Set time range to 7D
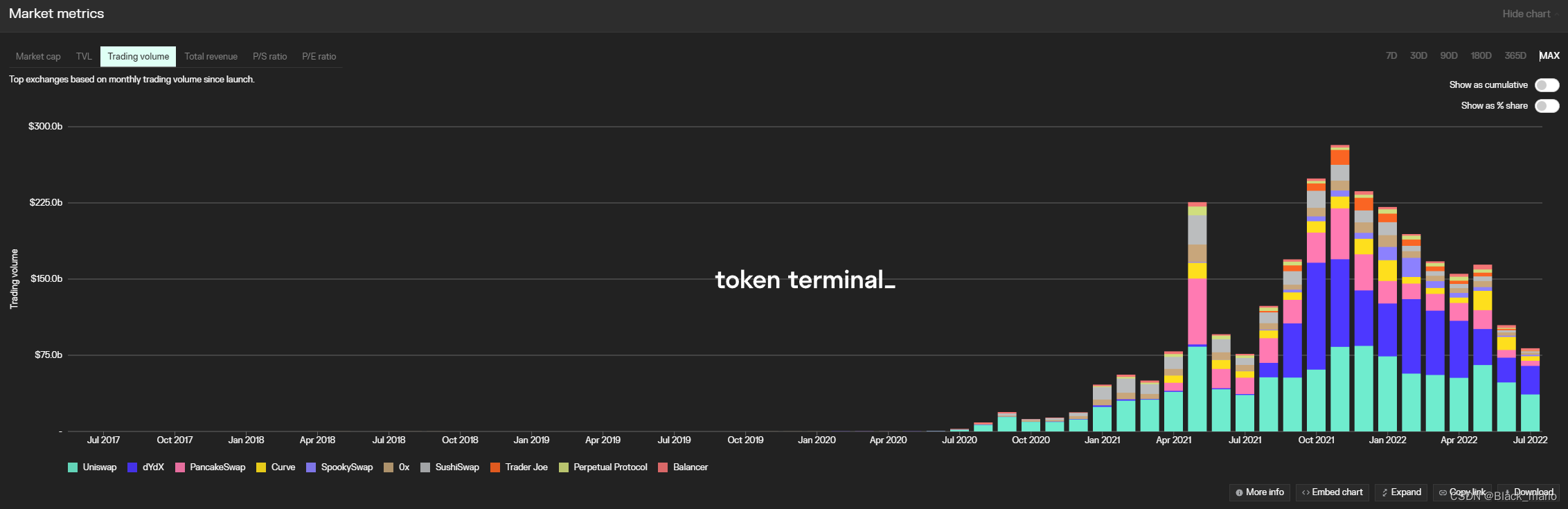The height and width of the screenshot is (509, 1568). click(1391, 55)
